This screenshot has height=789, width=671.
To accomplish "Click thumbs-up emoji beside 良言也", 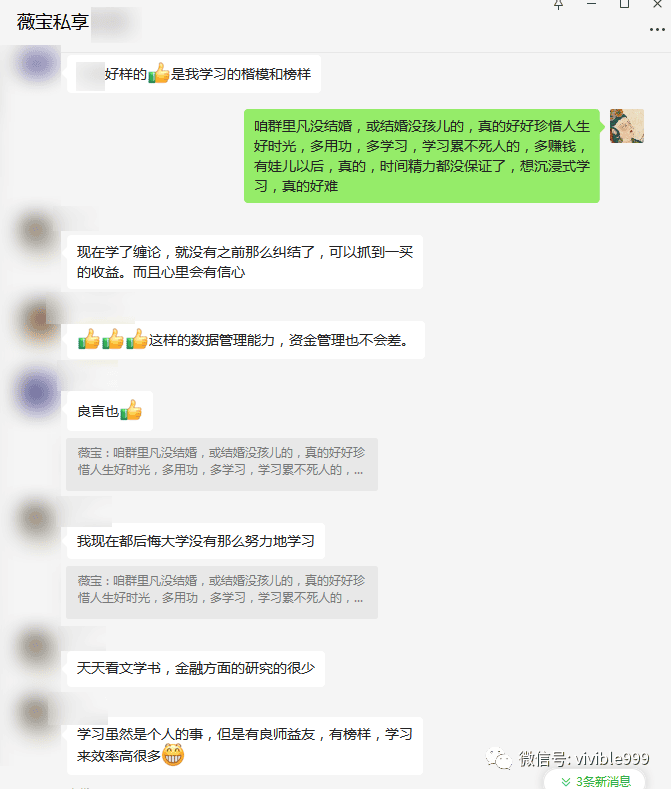I will coord(131,411).
